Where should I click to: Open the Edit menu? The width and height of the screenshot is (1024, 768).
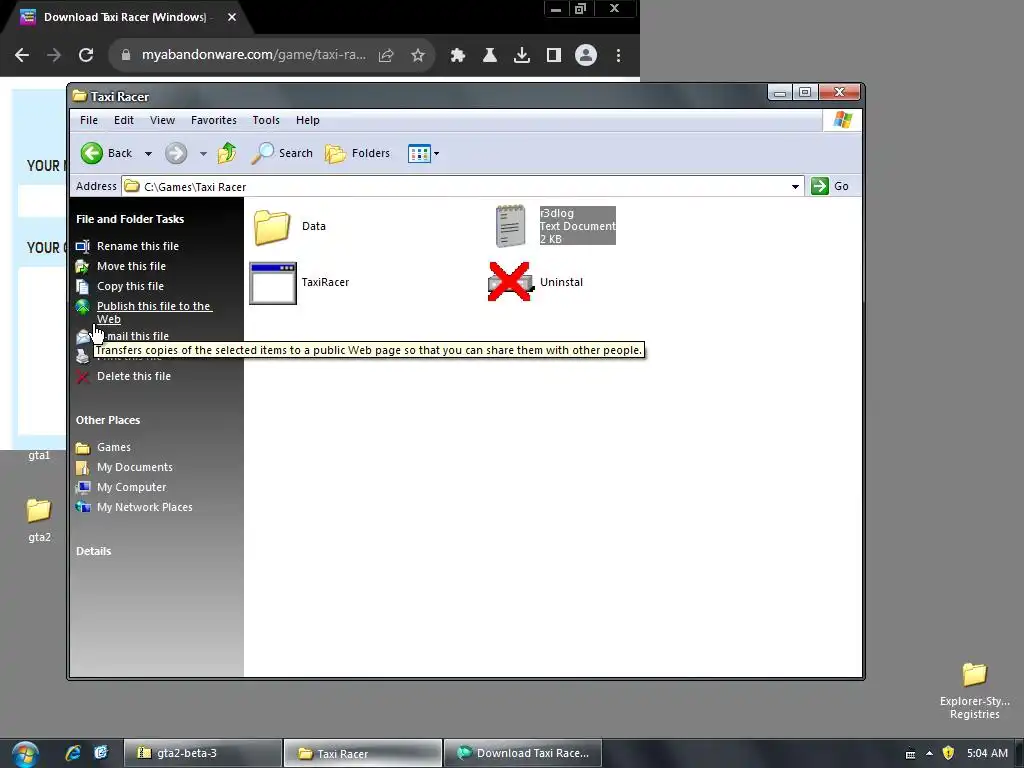[123, 120]
